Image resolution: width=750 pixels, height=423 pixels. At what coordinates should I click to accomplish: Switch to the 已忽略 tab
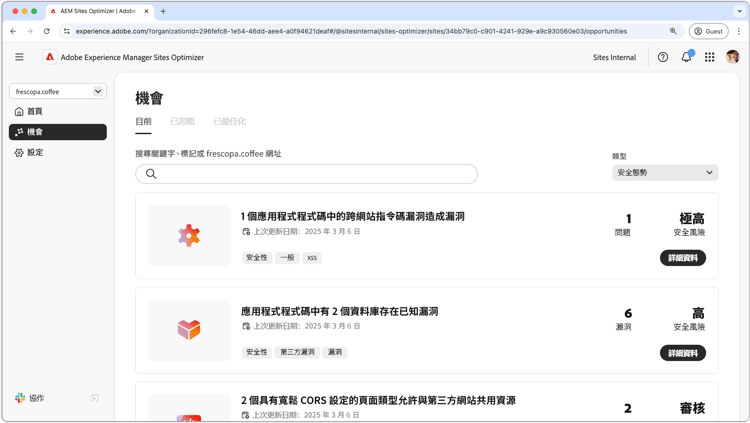[x=183, y=122]
